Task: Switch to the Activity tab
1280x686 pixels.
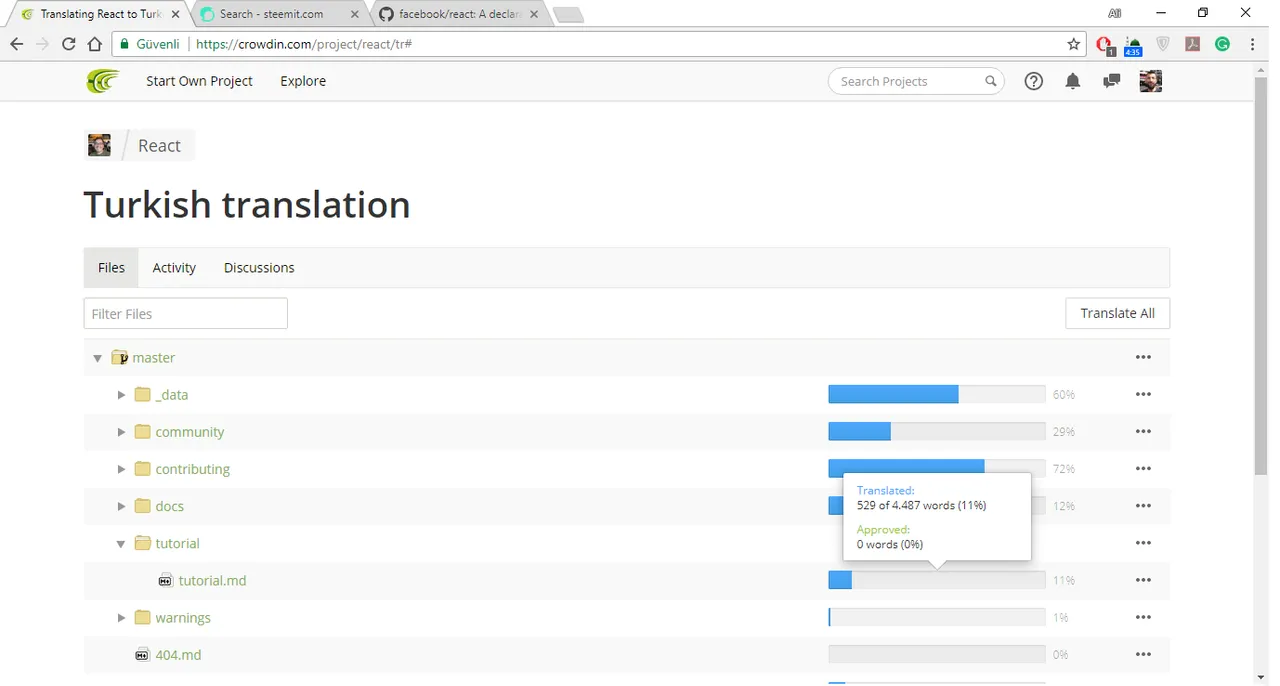Action: 174,267
